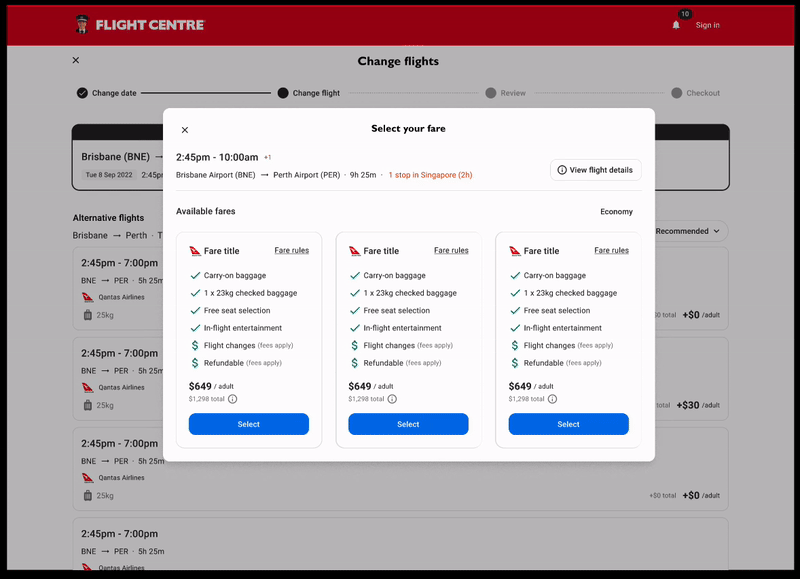The image size is (800, 579).
Task: Open View flight details
Action: (x=595, y=170)
